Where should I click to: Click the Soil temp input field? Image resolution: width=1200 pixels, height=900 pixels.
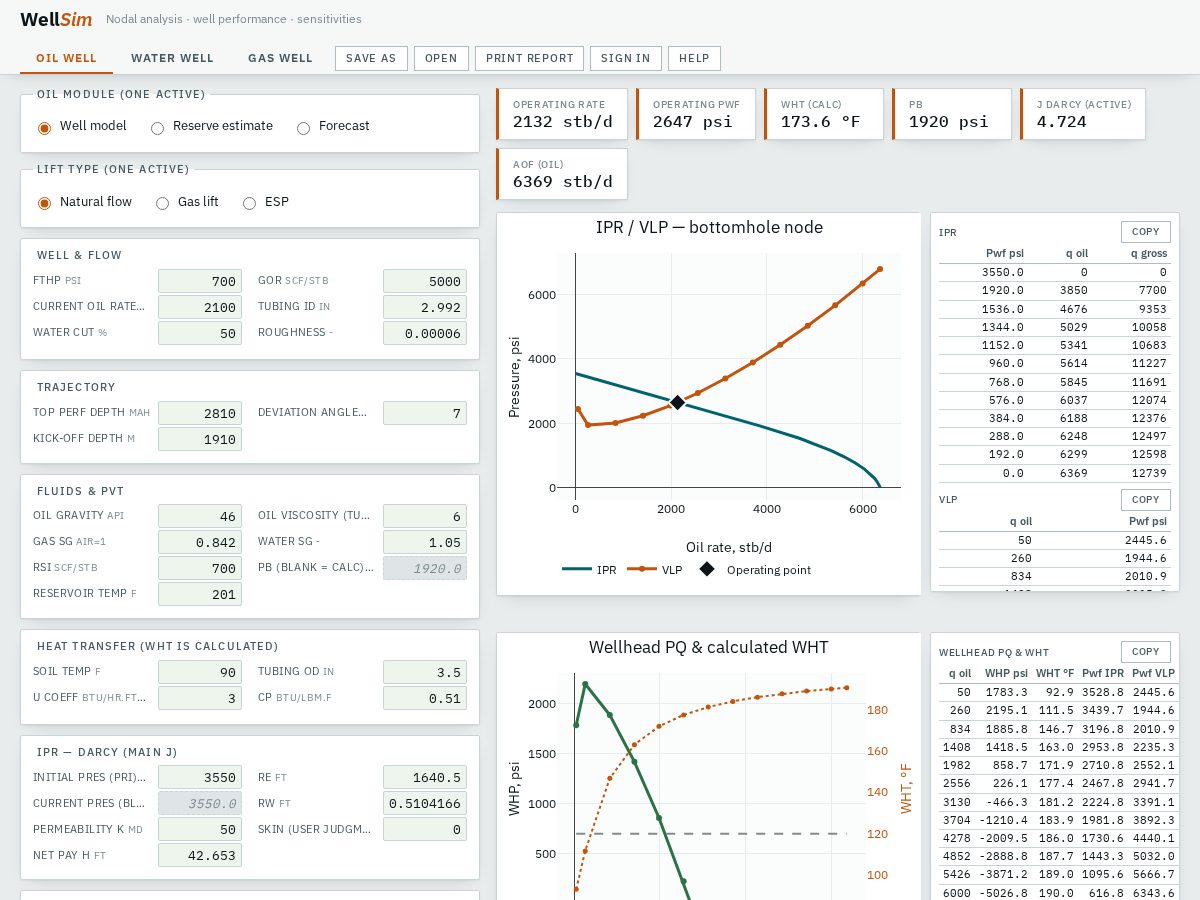tap(200, 672)
